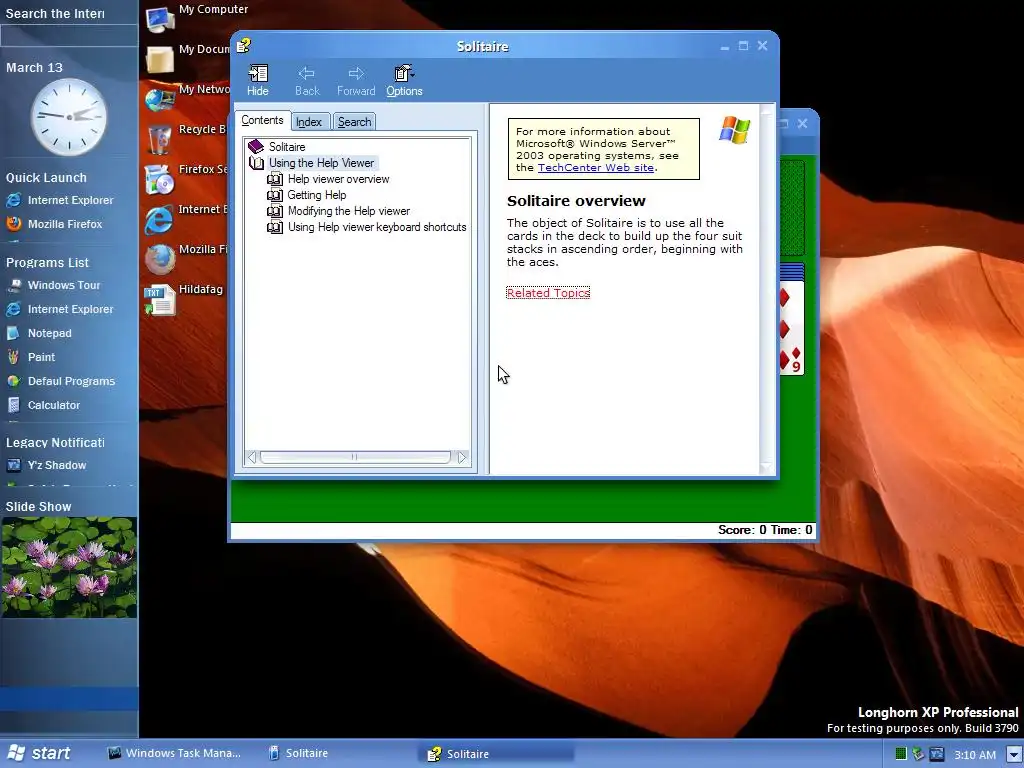1024x768 pixels.
Task: Open Calculator from Programs List
Action: (x=43, y=406)
